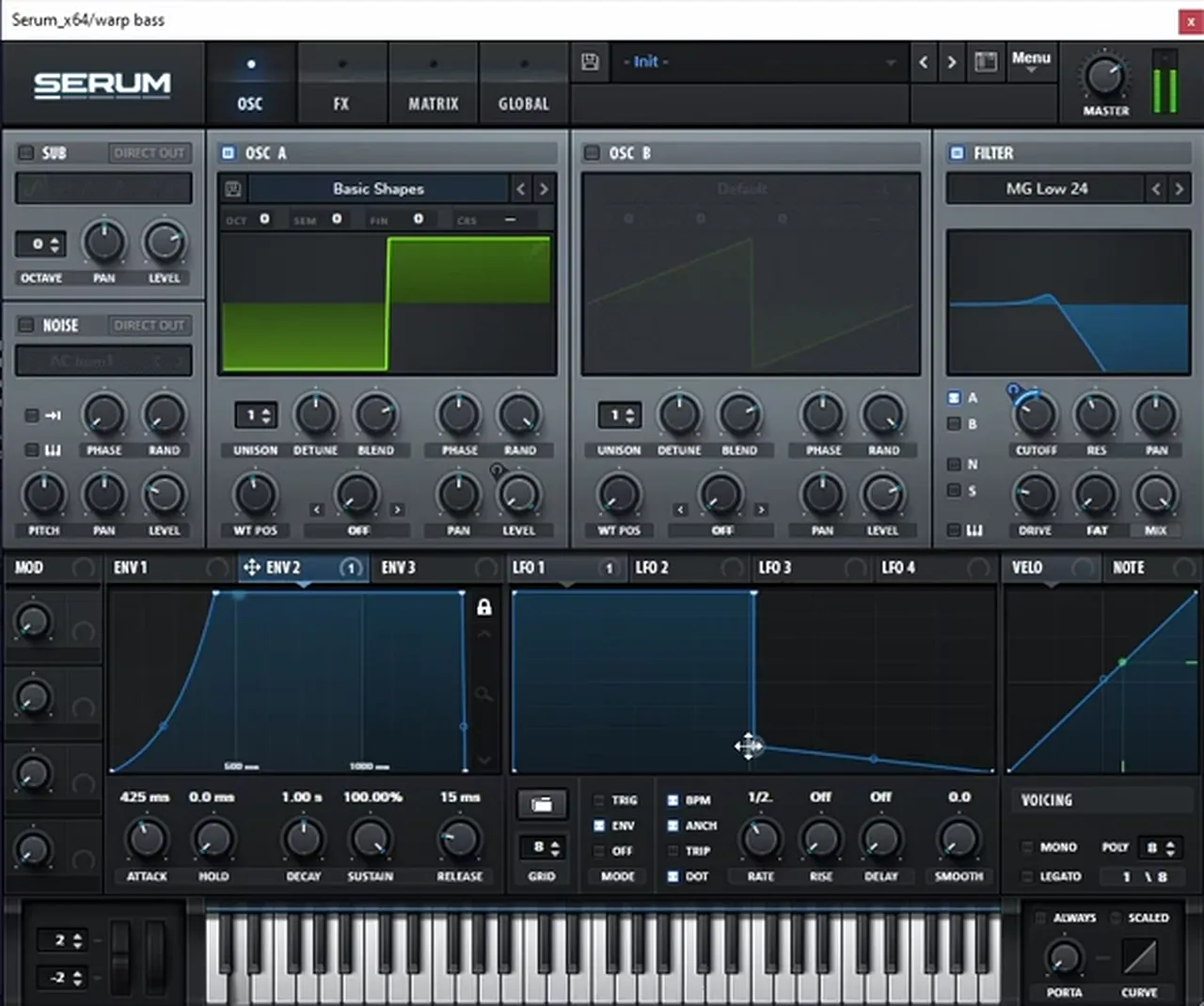Click SUB OCTAVE stepper
Screen dimensions: 1204x1006
pos(40,244)
